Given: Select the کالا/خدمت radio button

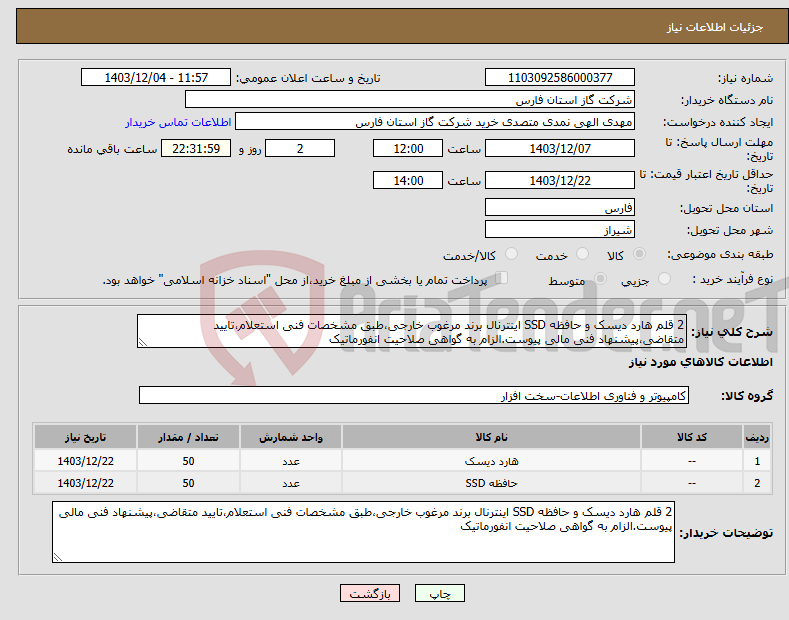Looking at the screenshot, I should (x=511, y=254).
